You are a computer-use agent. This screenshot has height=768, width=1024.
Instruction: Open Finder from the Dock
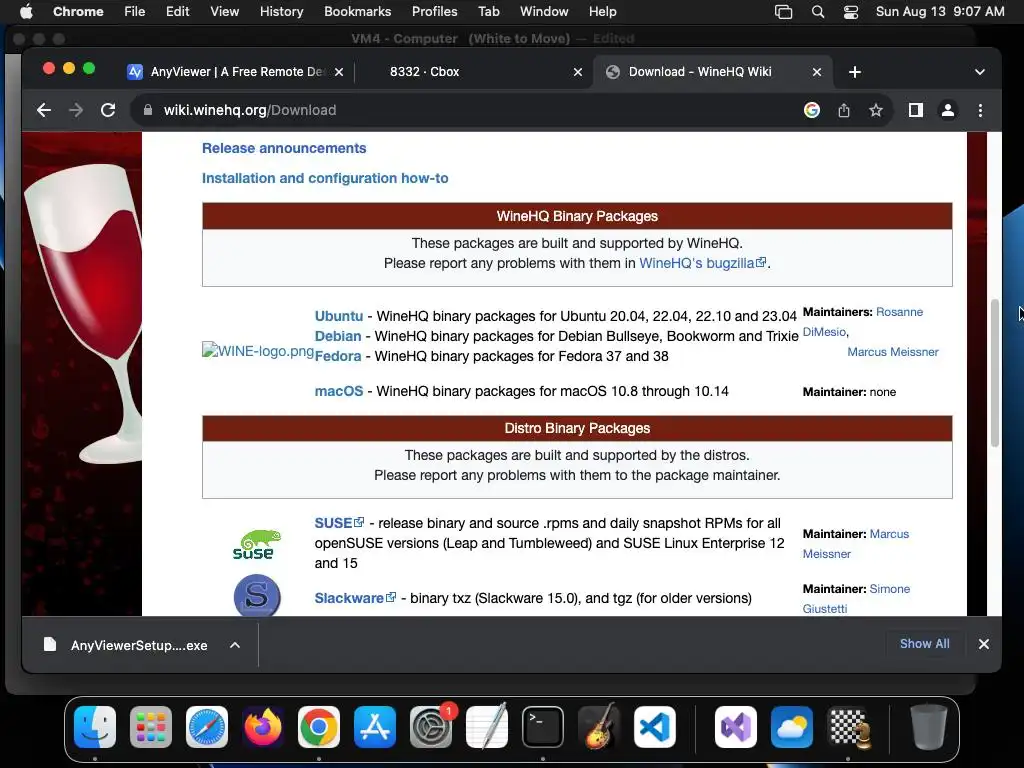(95, 727)
